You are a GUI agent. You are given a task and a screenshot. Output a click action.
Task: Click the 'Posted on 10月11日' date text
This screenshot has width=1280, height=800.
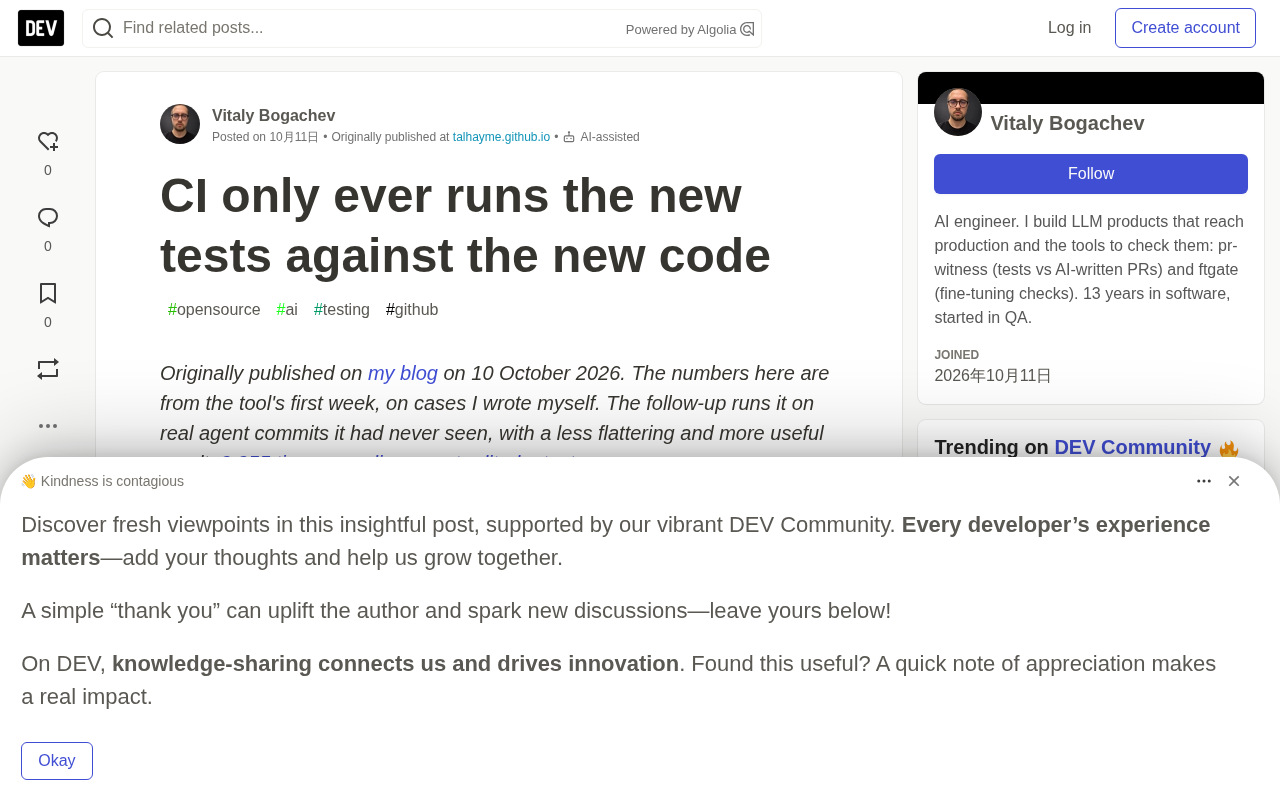(x=265, y=137)
